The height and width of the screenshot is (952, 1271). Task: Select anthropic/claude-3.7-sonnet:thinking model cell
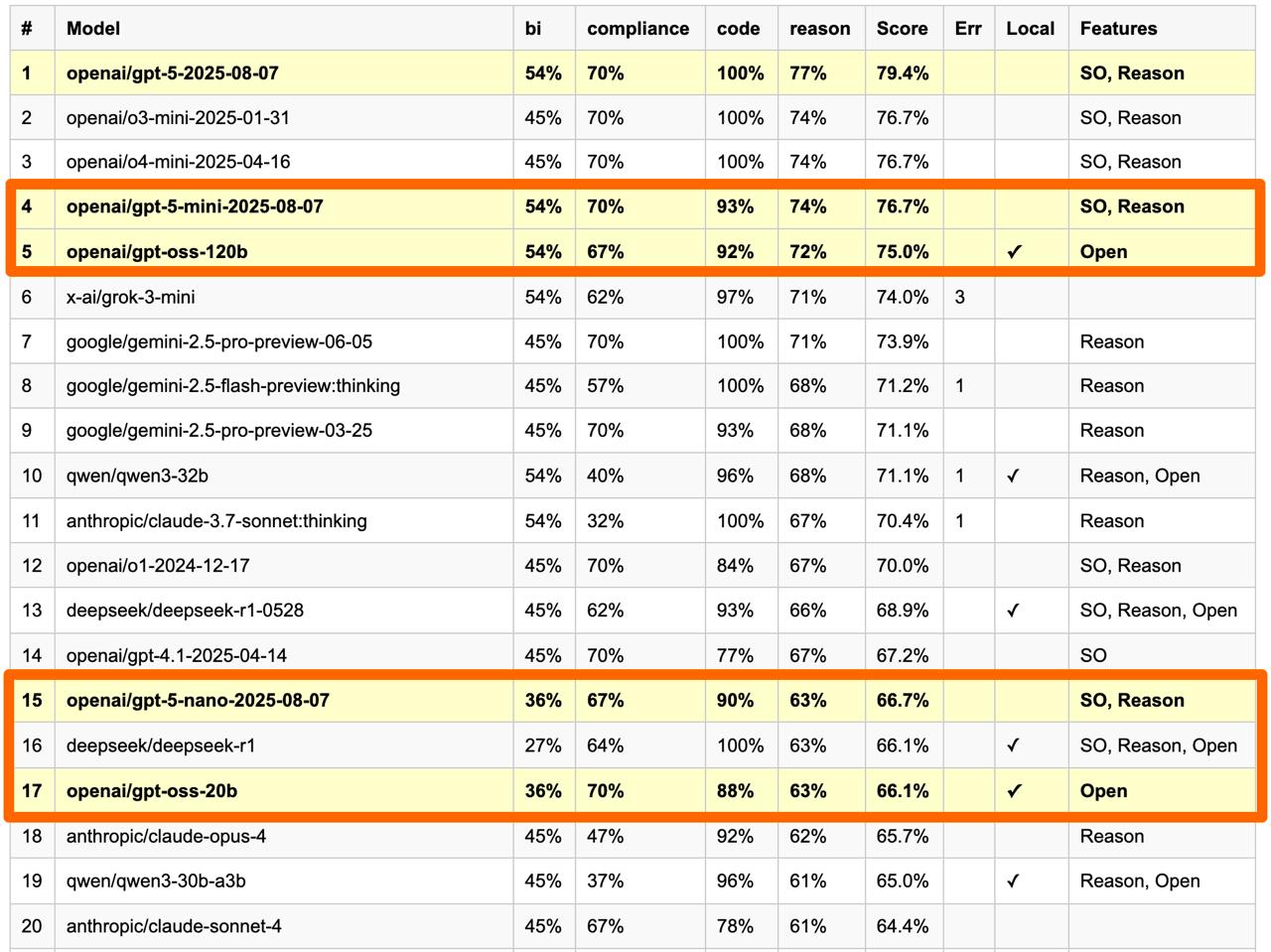pyautogui.click(x=284, y=521)
